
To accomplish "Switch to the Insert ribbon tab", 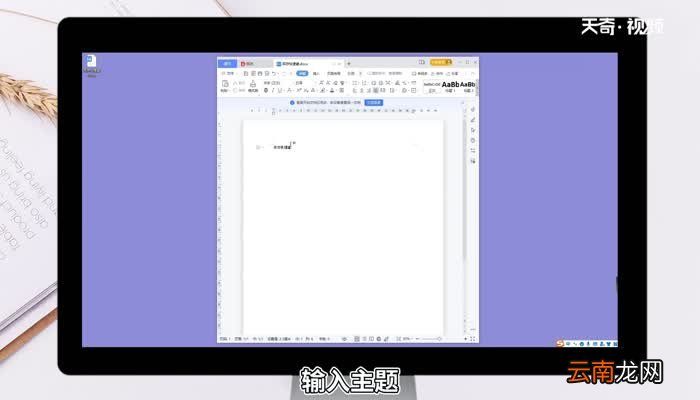I will [x=316, y=73].
